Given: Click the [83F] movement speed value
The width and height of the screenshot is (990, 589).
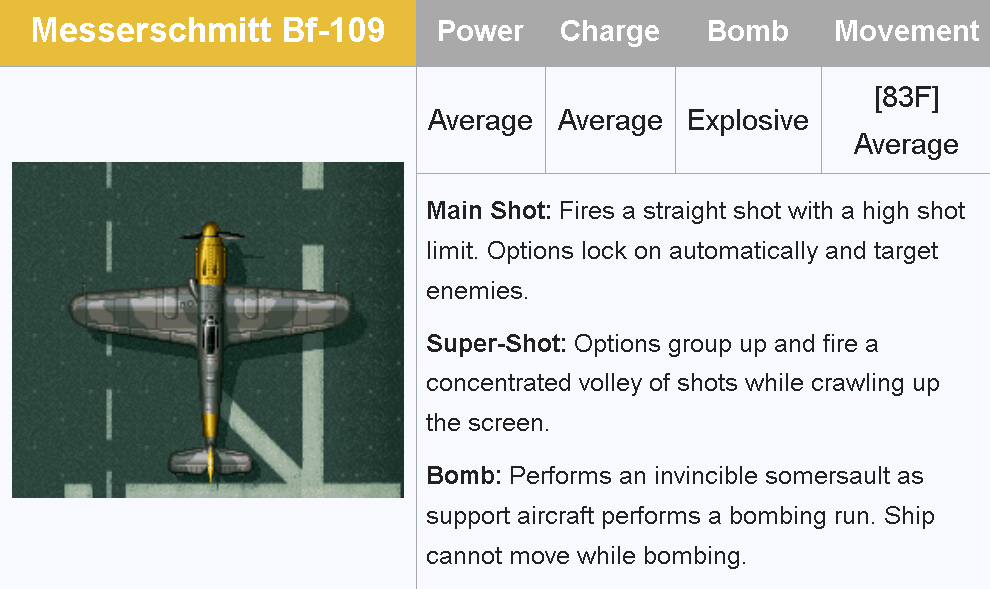Looking at the screenshot, I should [906, 97].
